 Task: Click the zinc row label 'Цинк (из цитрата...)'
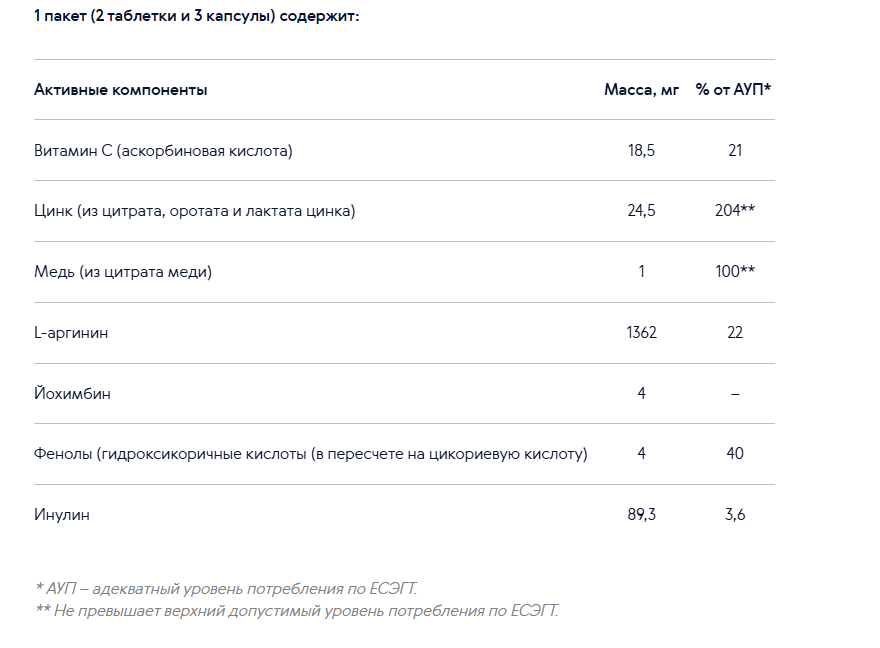click(195, 211)
